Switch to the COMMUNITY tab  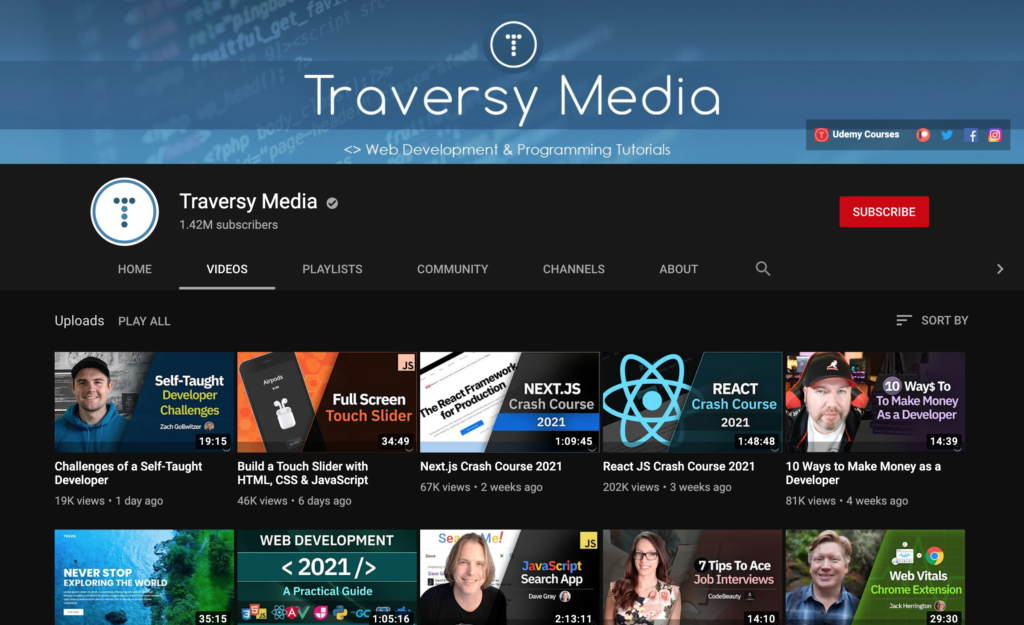click(452, 269)
